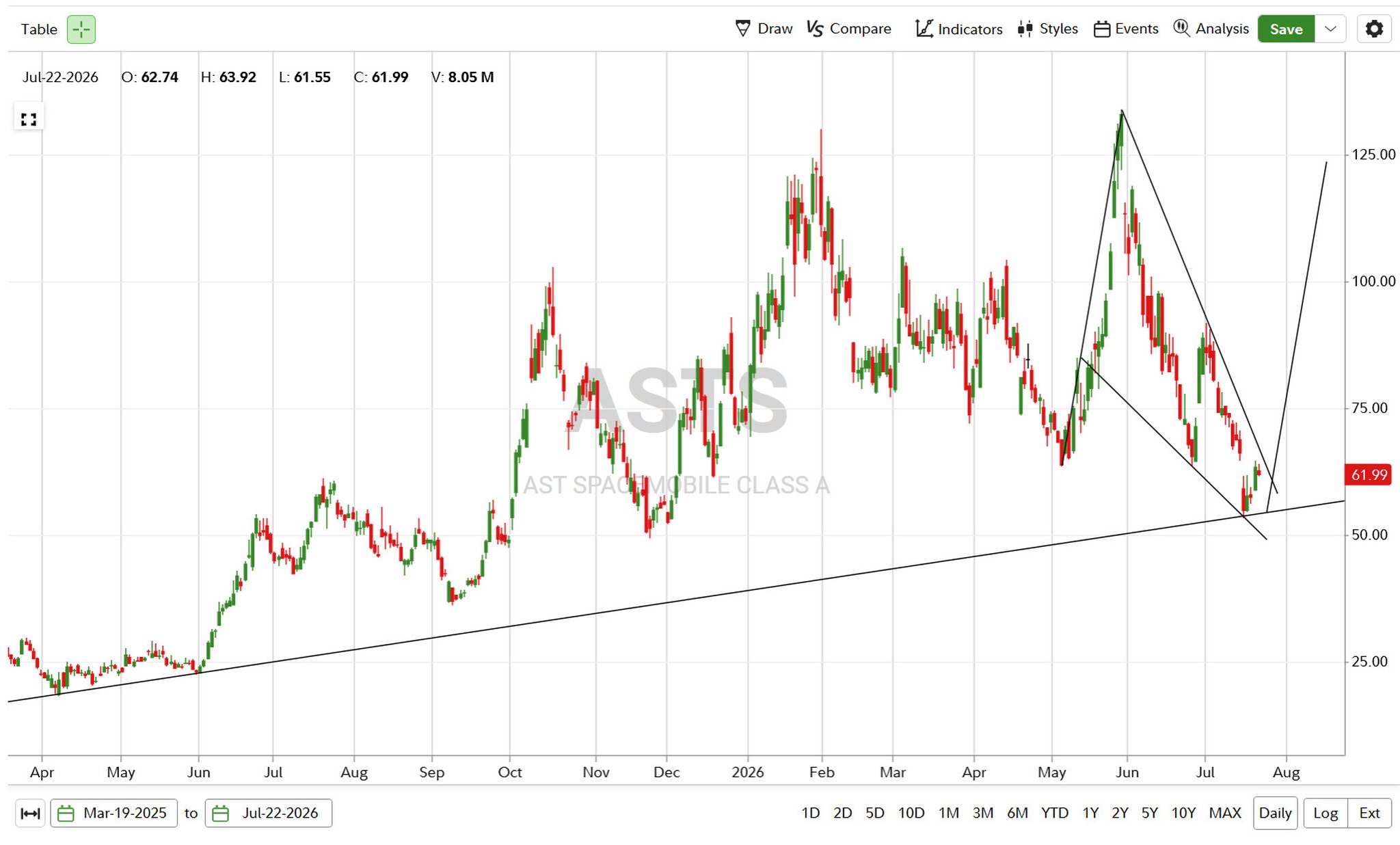Open the Jul-22-2026 end date picker

269,813
